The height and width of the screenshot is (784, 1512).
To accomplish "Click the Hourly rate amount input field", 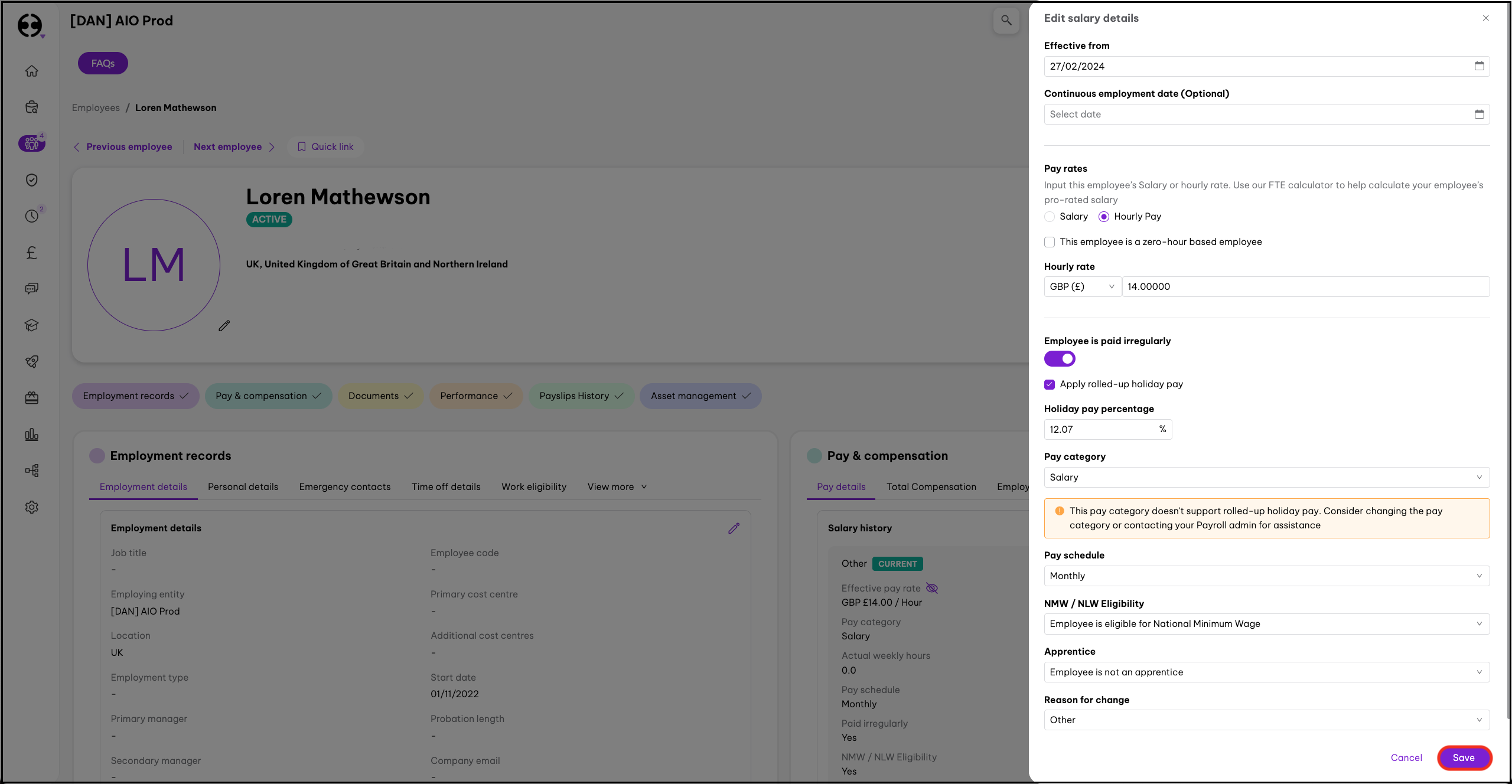I will [x=1305, y=287].
